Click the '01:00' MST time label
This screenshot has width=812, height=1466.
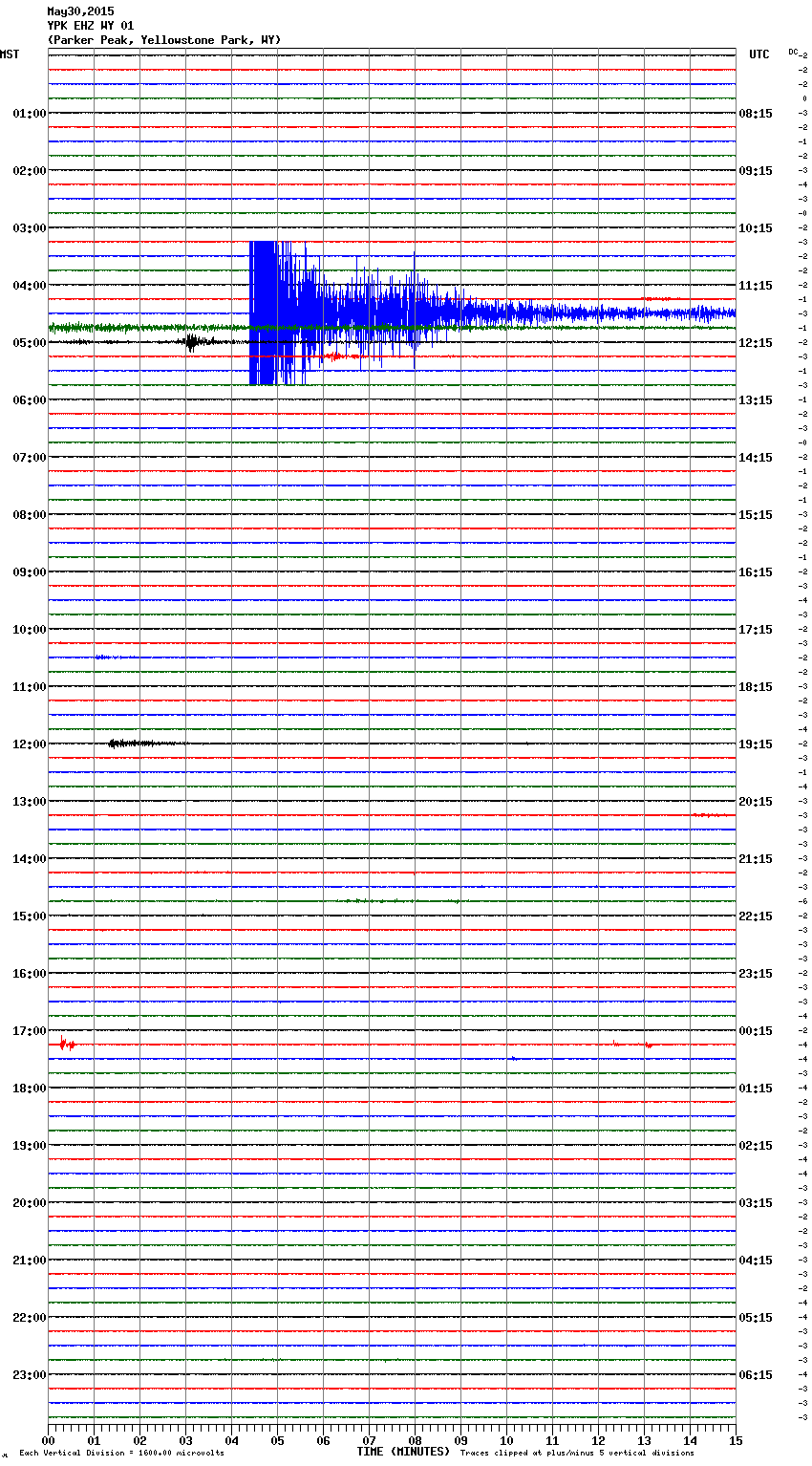tap(29, 113)
